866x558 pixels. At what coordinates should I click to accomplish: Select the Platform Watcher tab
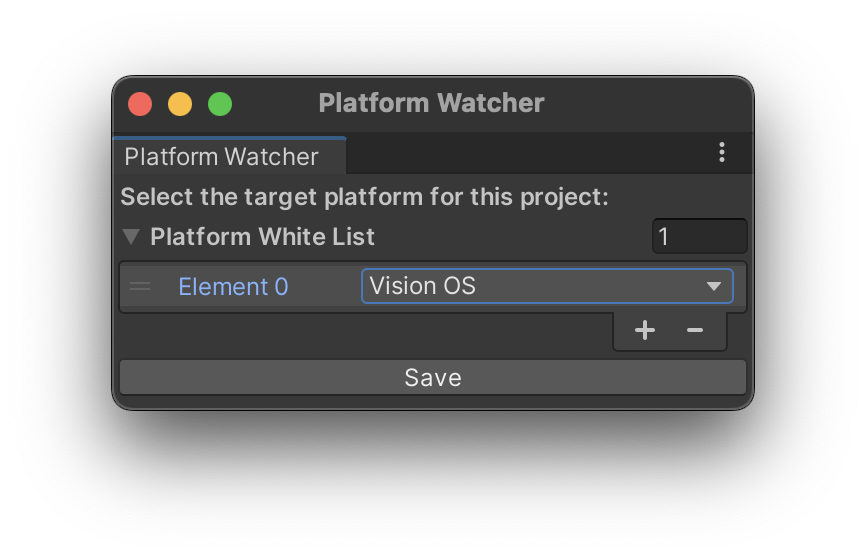(x=222, y=157)
